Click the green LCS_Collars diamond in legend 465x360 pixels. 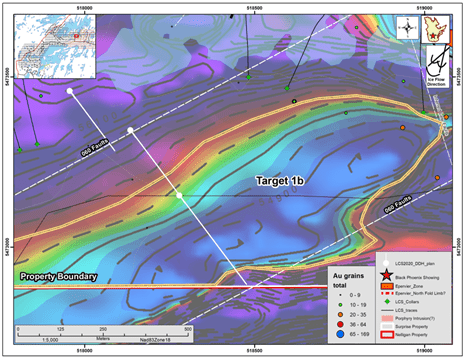coord(387,302)
